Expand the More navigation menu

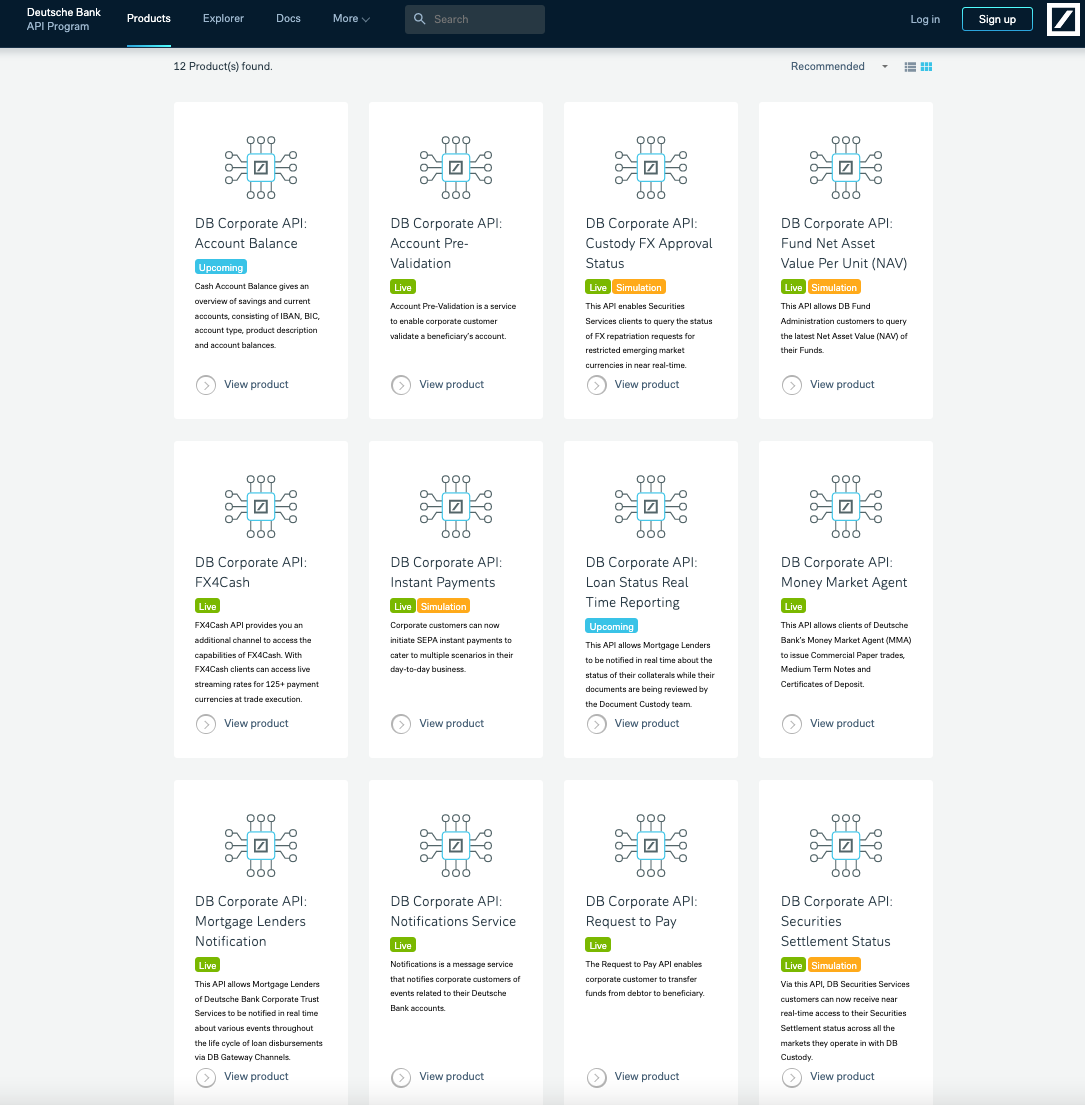pos(351,19)
